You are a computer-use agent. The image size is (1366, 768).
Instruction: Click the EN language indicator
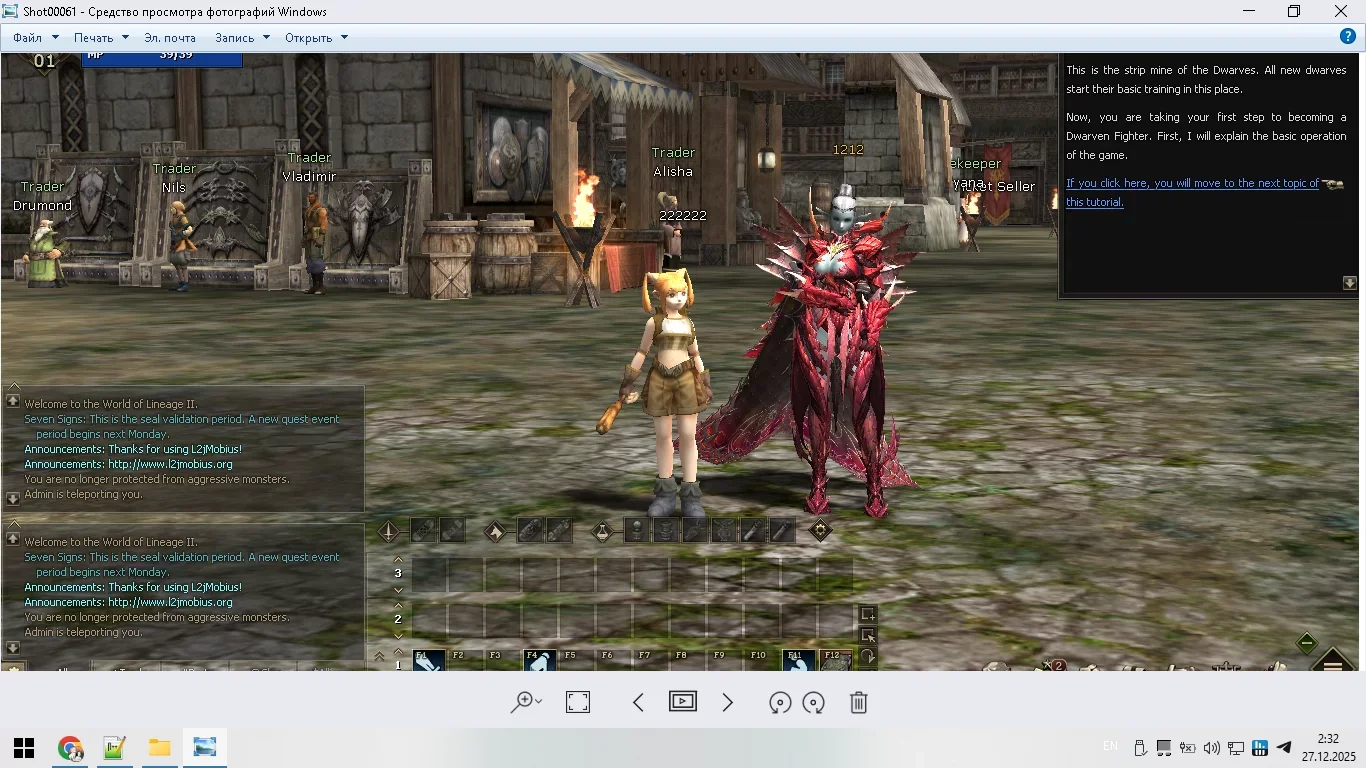pyautogui.click(x=1110, y=747)
